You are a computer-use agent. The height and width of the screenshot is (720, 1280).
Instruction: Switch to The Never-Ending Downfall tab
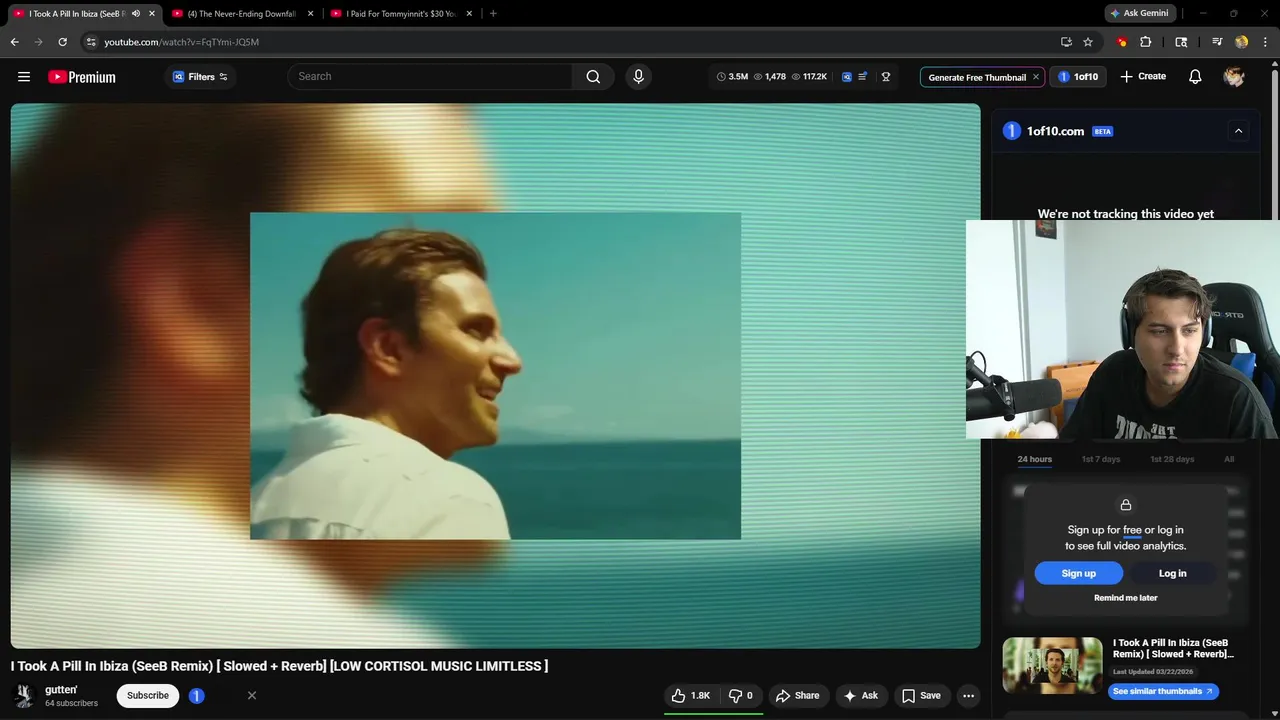[x=241, y=14]
